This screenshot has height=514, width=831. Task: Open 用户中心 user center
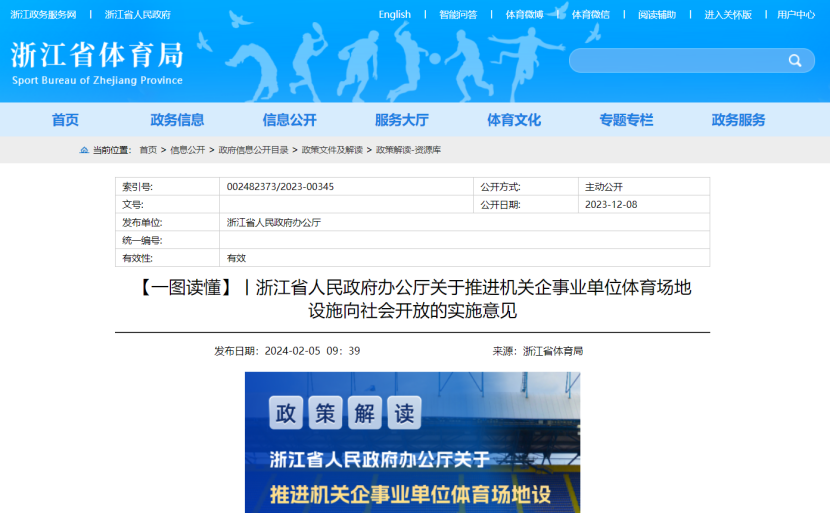[x=796, y=15]
